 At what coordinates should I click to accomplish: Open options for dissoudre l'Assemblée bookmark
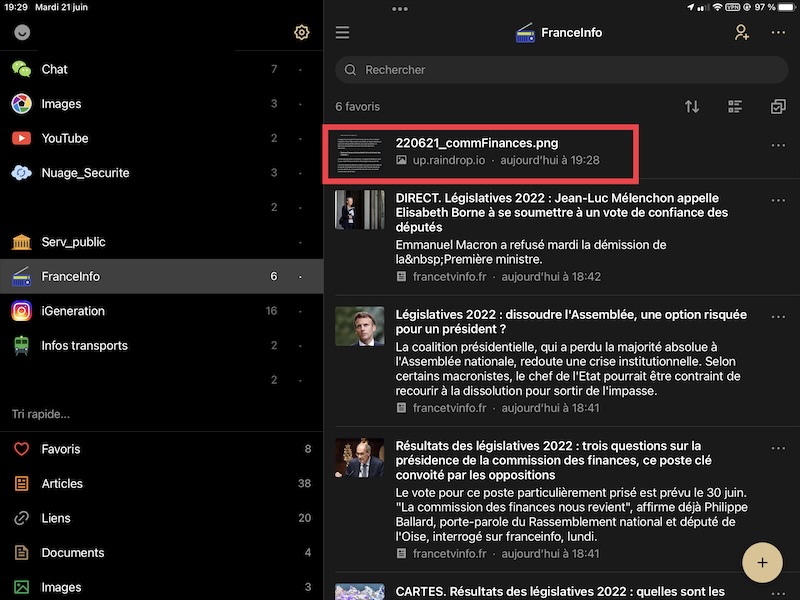tap(778, 316)
